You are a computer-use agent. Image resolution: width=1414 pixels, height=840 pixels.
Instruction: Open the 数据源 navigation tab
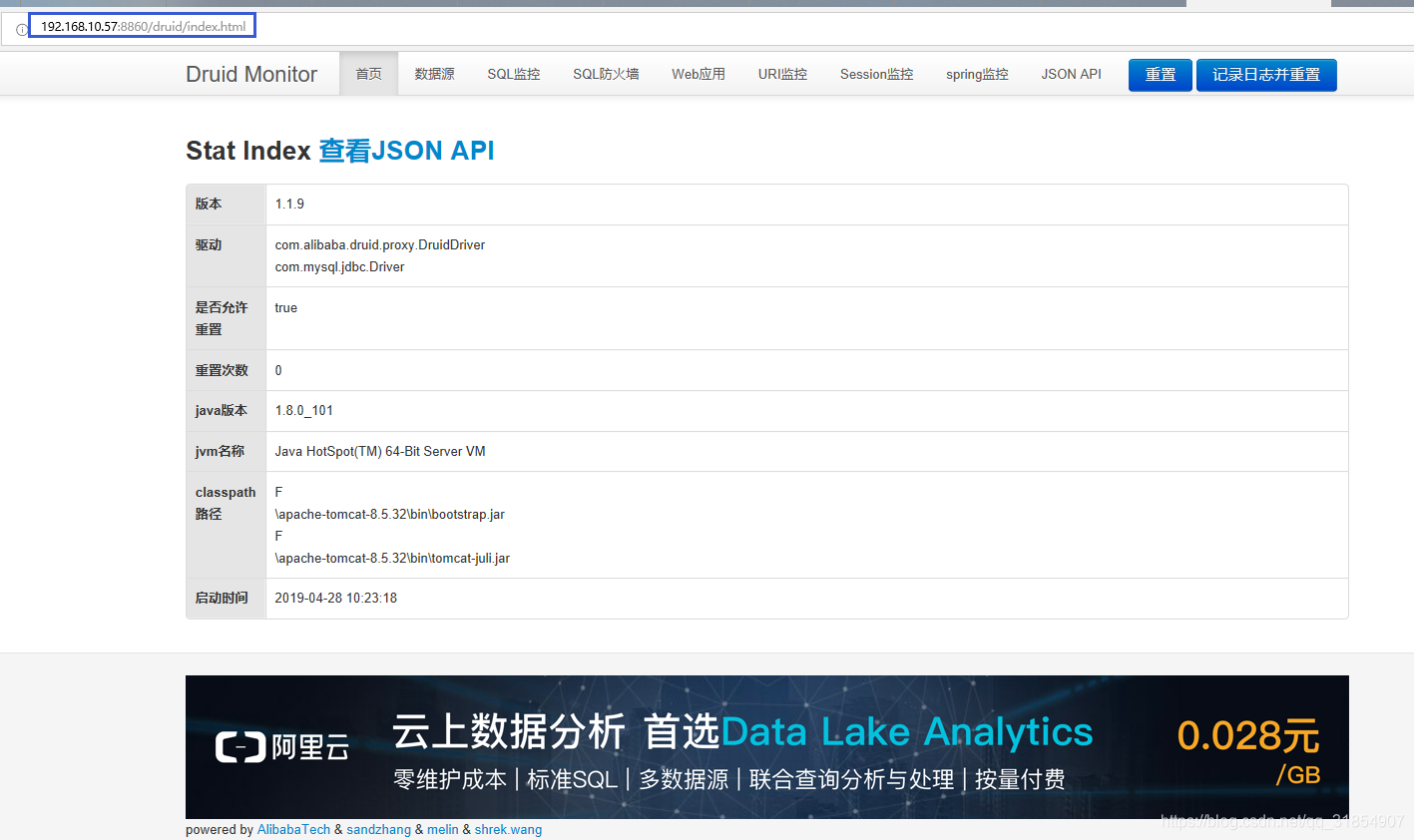click(434, 74)
